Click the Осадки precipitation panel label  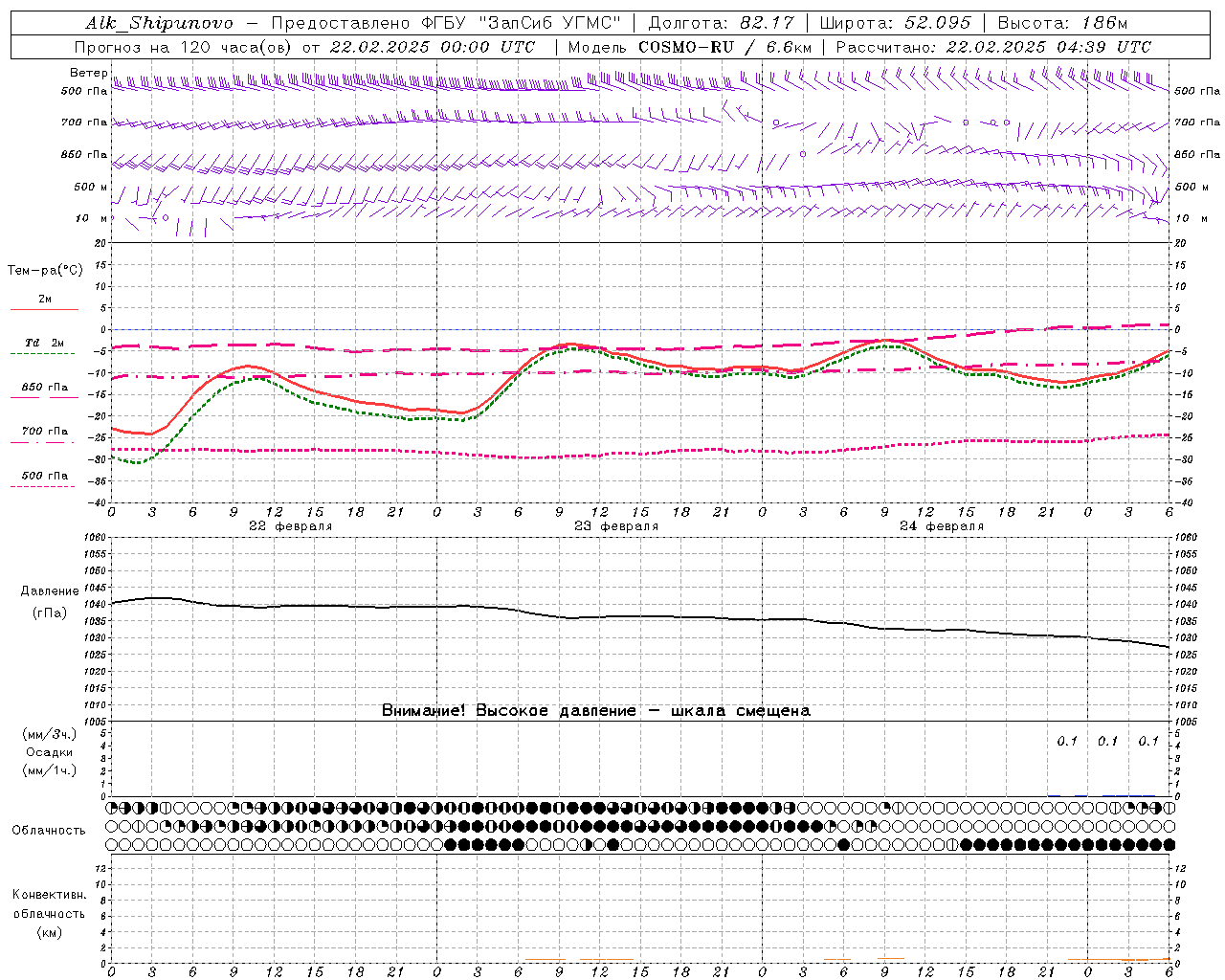tap(49, 752)
